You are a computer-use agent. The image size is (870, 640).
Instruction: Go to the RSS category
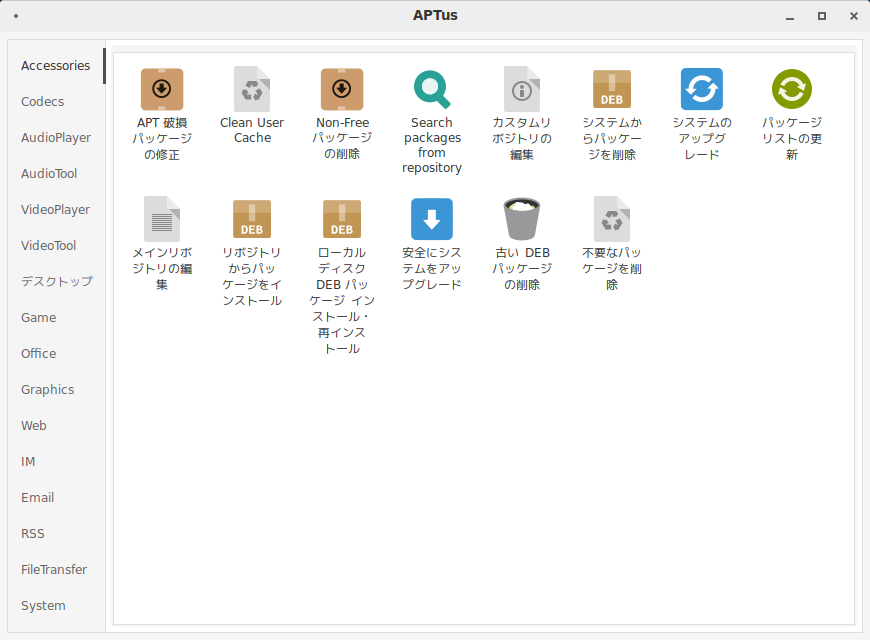point(55,534)
